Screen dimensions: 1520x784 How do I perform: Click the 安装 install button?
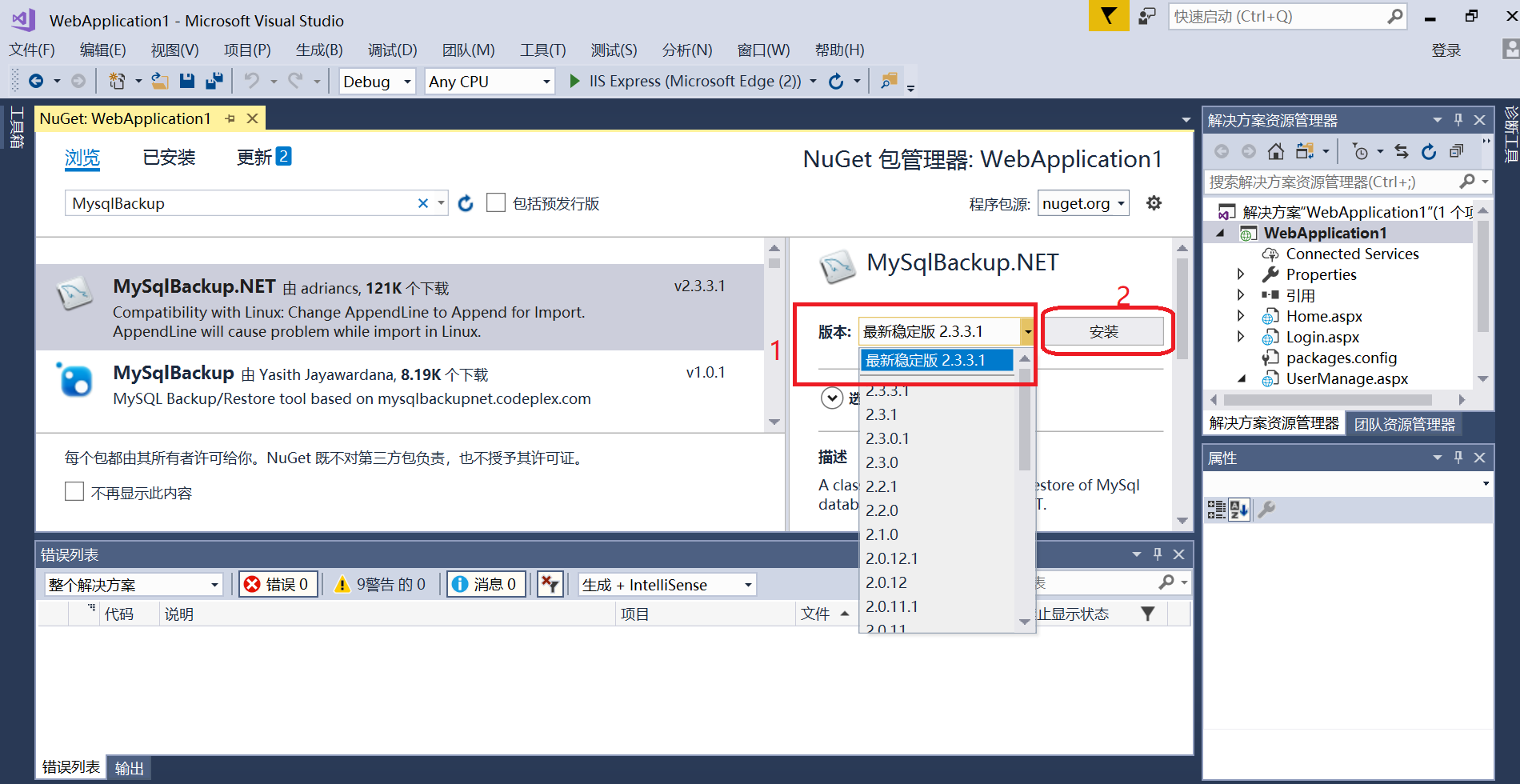(x=1103, y=331)
